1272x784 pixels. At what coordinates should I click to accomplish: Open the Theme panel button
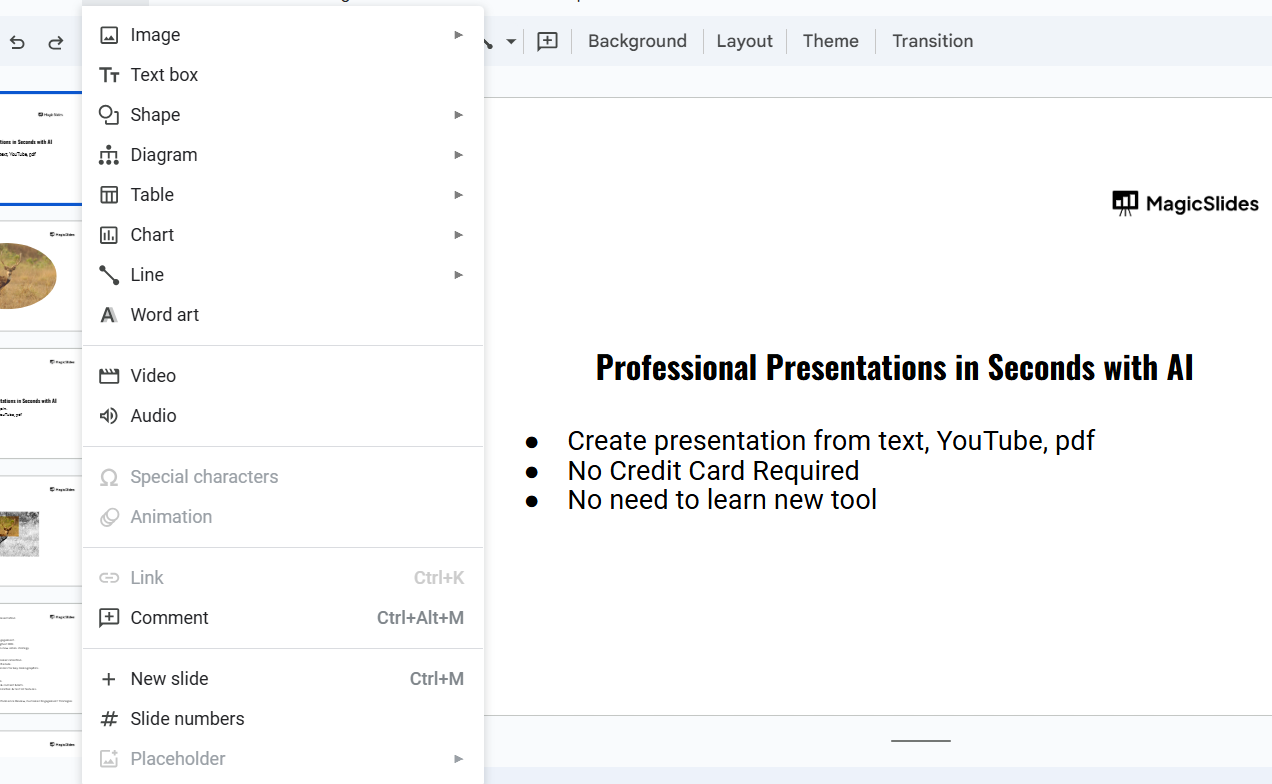click(830, 41)
